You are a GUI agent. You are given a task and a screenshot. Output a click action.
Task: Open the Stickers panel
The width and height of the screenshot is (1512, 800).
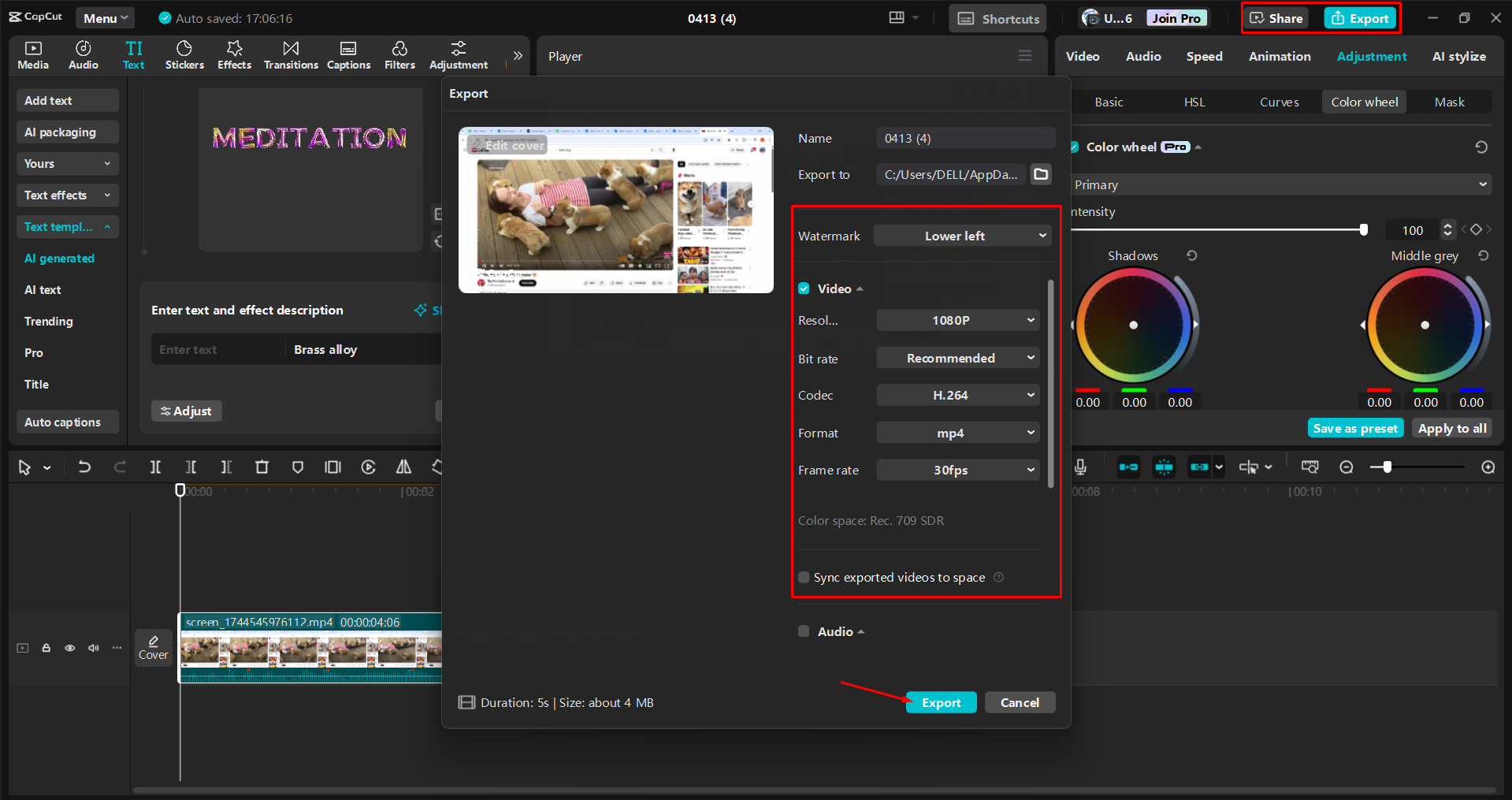pos(184,54)
